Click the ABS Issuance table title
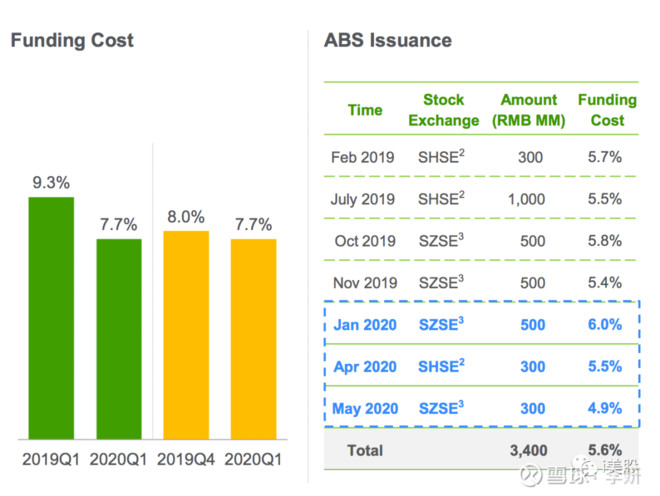The image size is (660, 496). [387, 41]
